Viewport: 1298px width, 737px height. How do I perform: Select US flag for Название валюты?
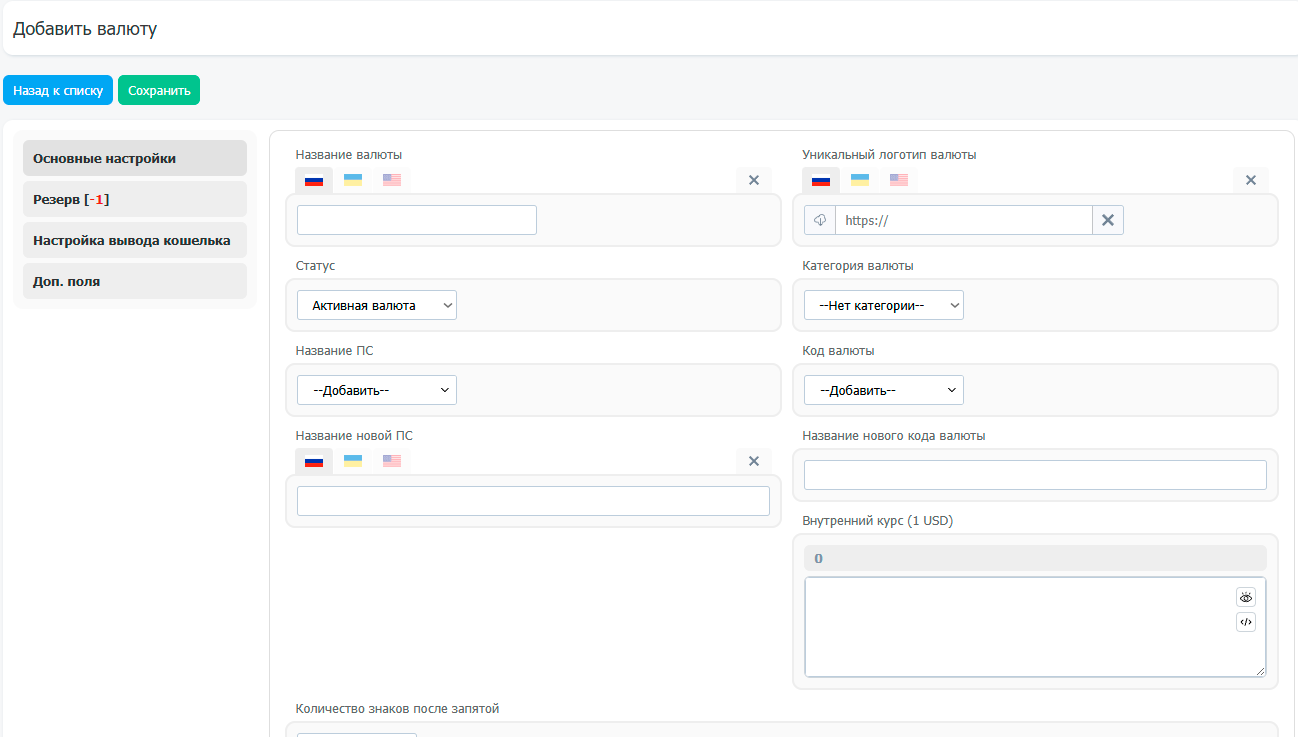point(392,180)
